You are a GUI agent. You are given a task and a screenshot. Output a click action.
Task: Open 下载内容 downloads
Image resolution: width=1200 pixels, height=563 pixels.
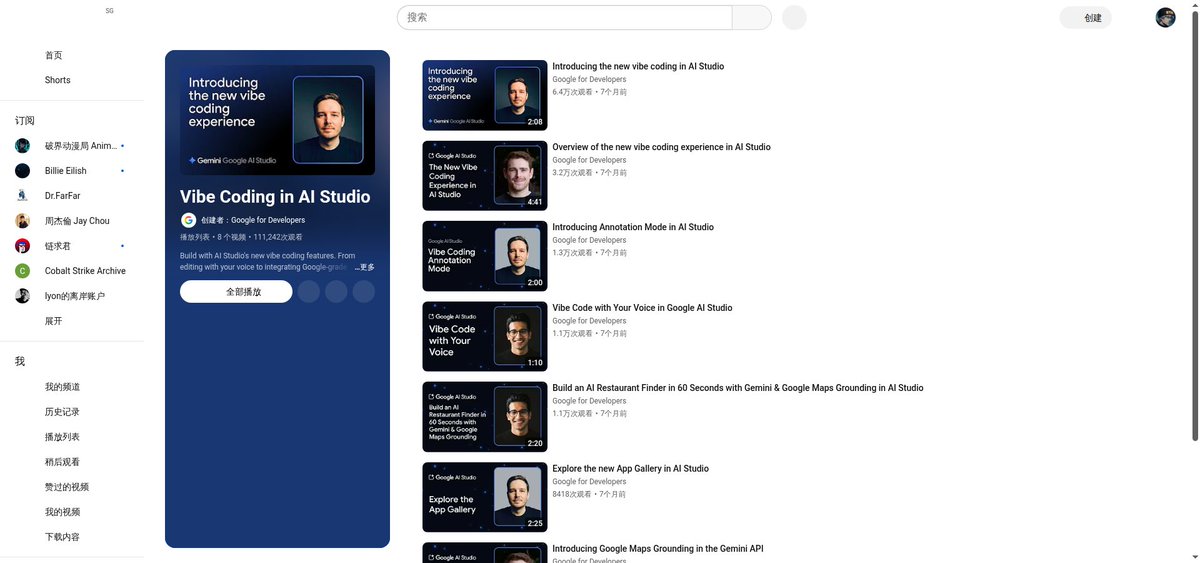tap(62, 537)
